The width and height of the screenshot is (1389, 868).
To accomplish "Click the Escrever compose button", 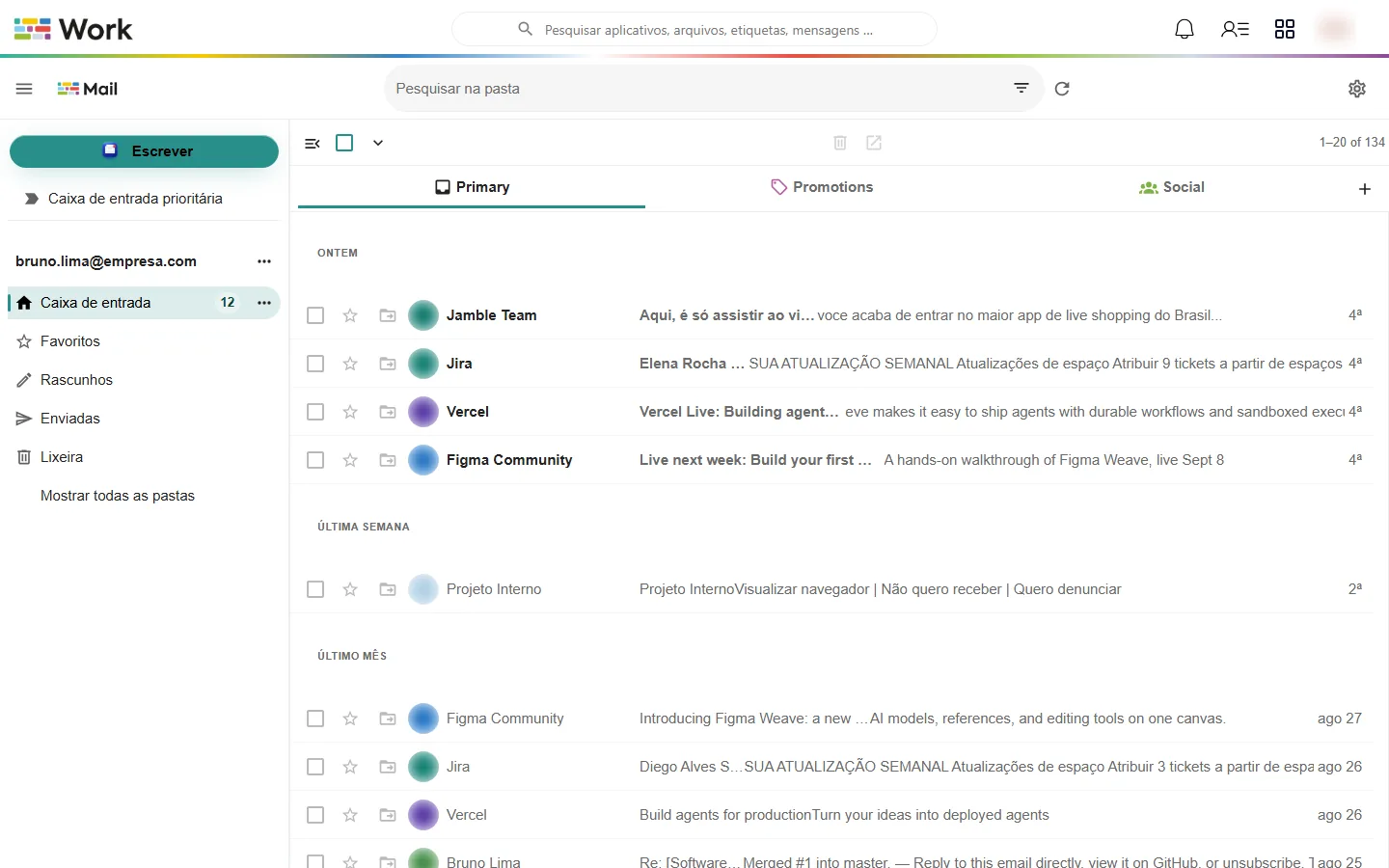I will click(x=144, y=151).
